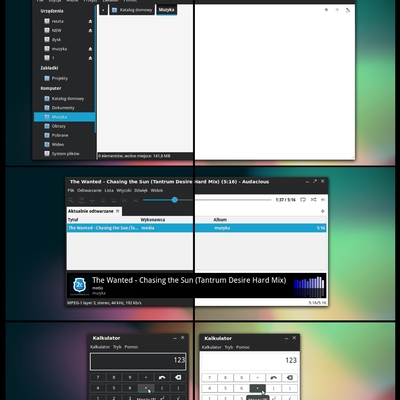The height and width of the screenshot is (400, 400).
Task: Click Muzyka button in path bar
Action: click(x=167, y=10)
